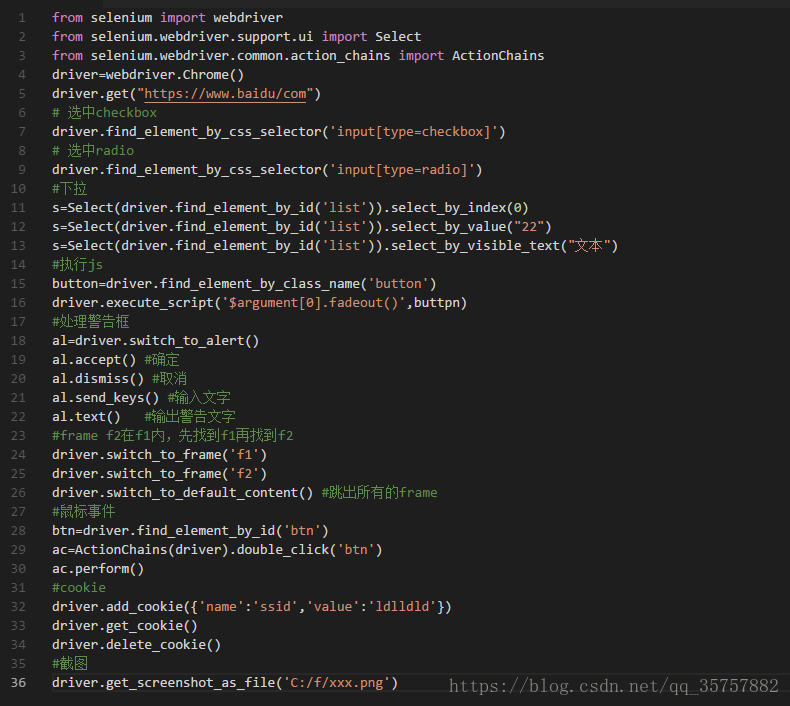Click the '#确定' comment on line 19

tap(162, 360)
